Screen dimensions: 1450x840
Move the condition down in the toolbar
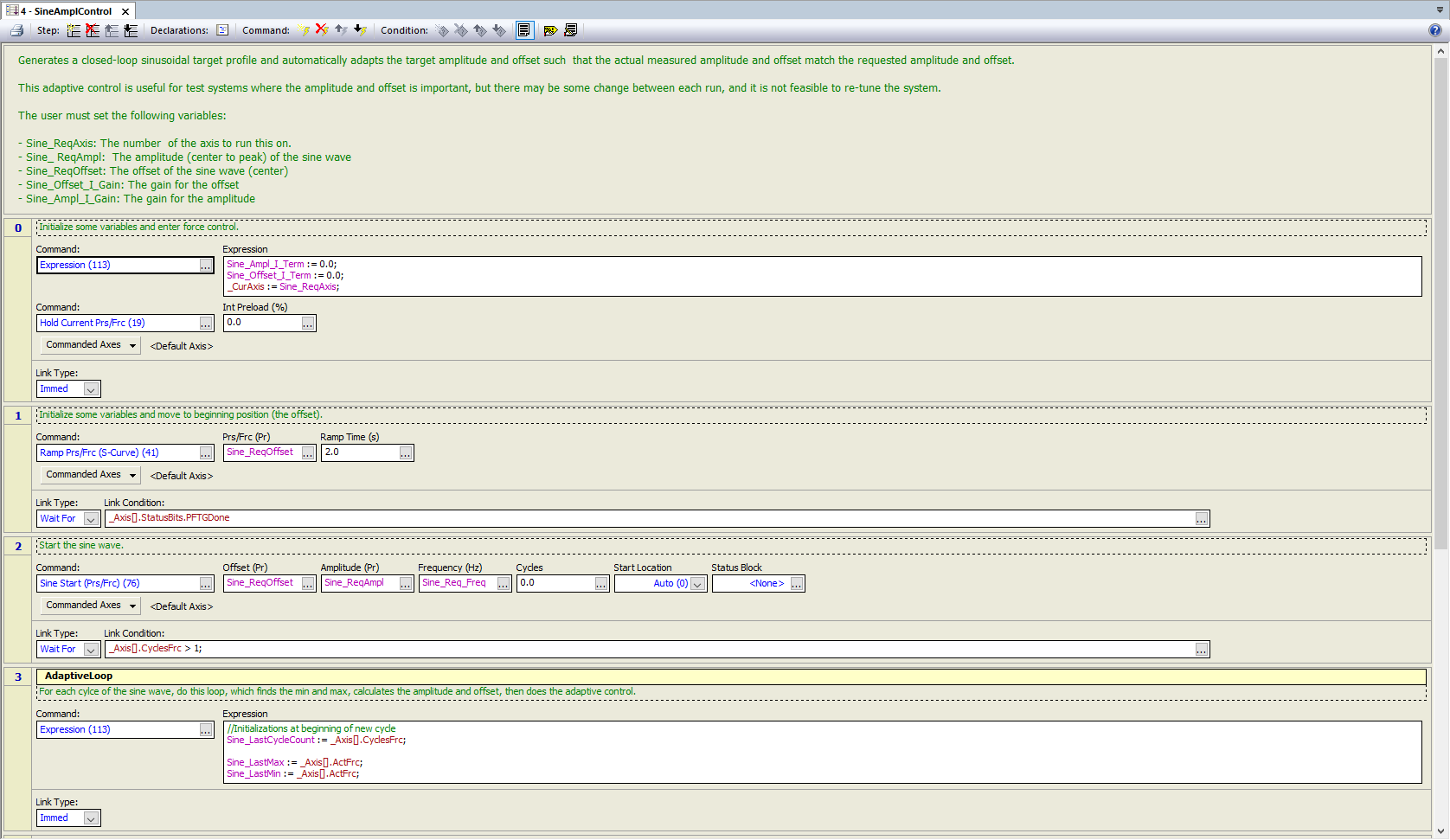499,30
